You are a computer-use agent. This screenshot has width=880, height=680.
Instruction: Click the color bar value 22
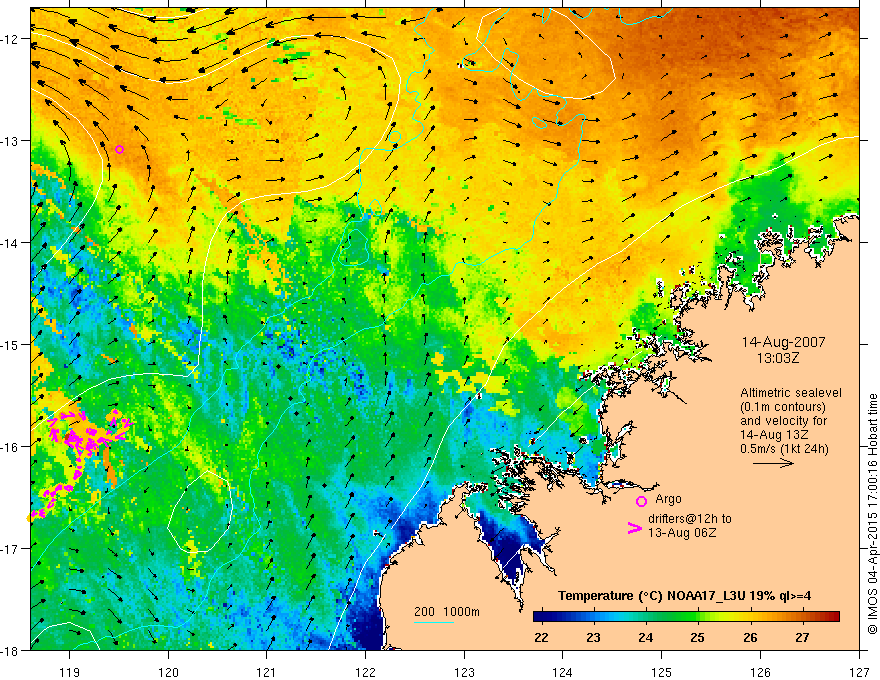coord(542,637)
